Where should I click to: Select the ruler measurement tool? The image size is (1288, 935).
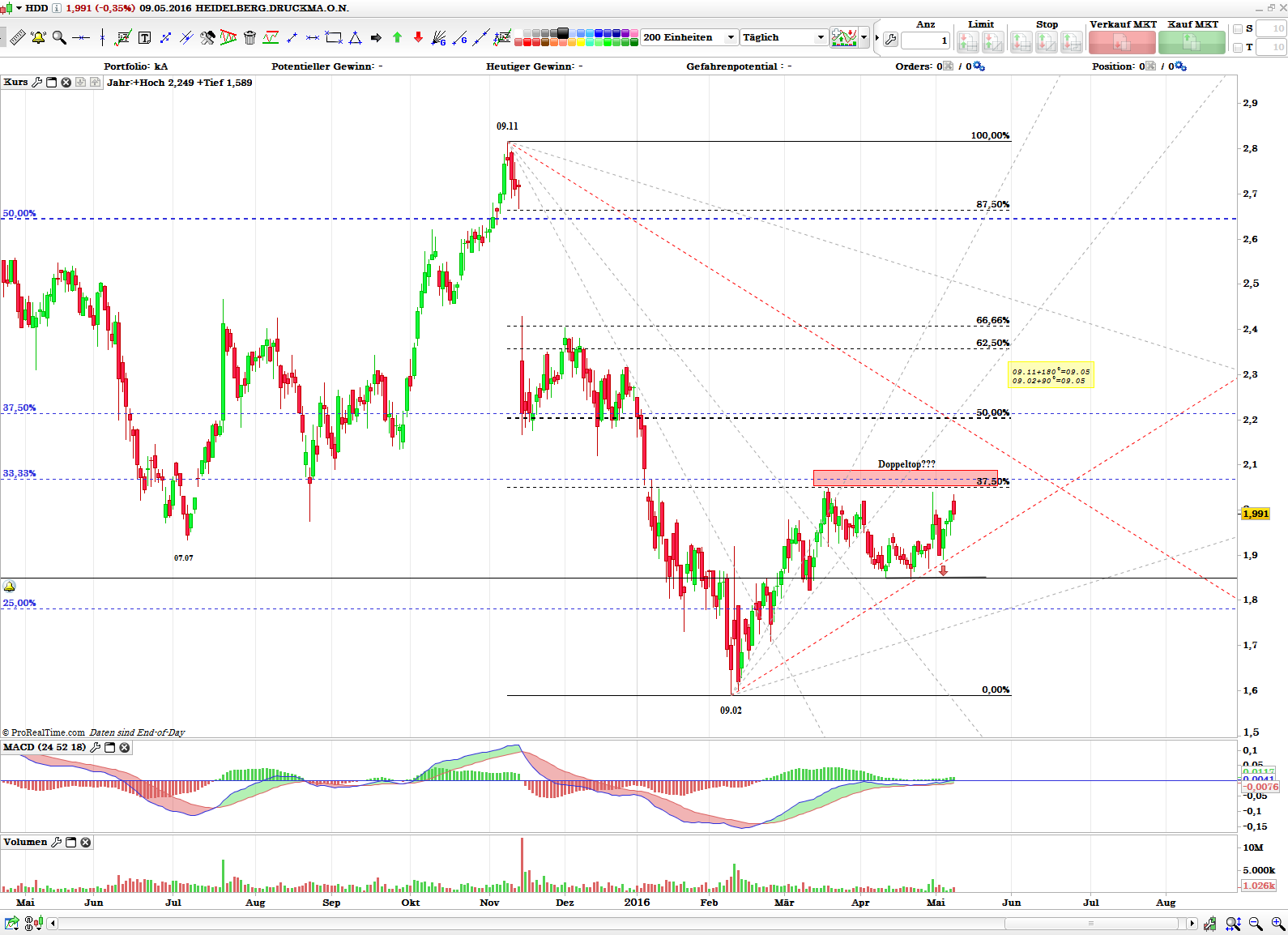(17, 37)
